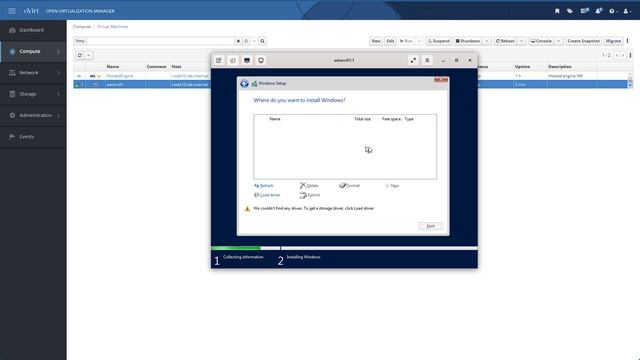Click the Total size column header in drive list
The height and width of the screenshot is (360, 640).
[362, 119]
